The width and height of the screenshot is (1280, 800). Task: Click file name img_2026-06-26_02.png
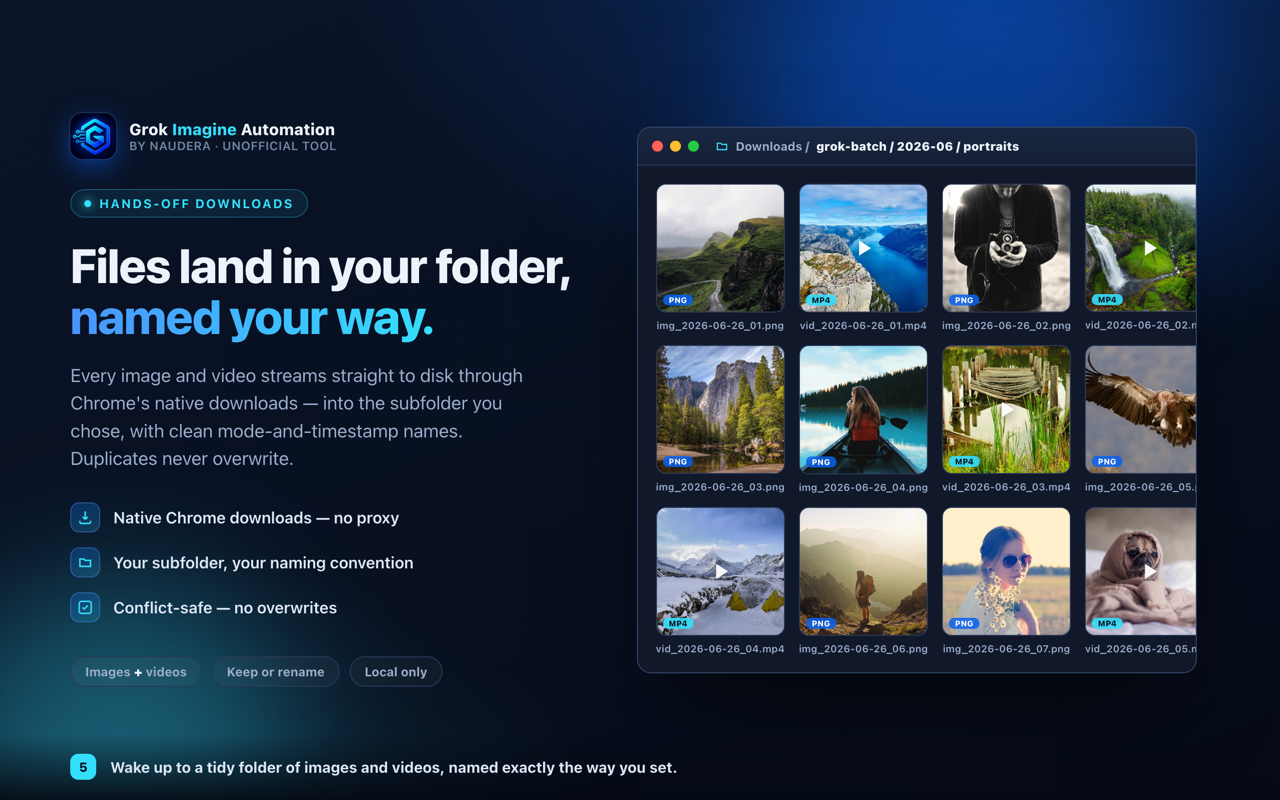click(1006, 326)
